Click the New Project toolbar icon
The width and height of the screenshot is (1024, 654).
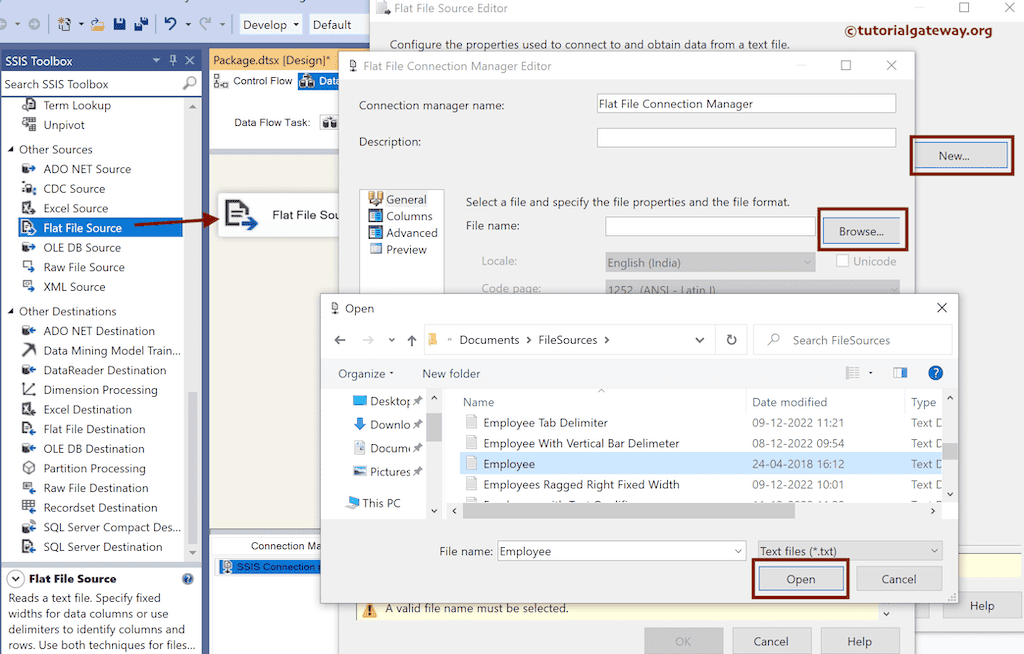point(65,24)
